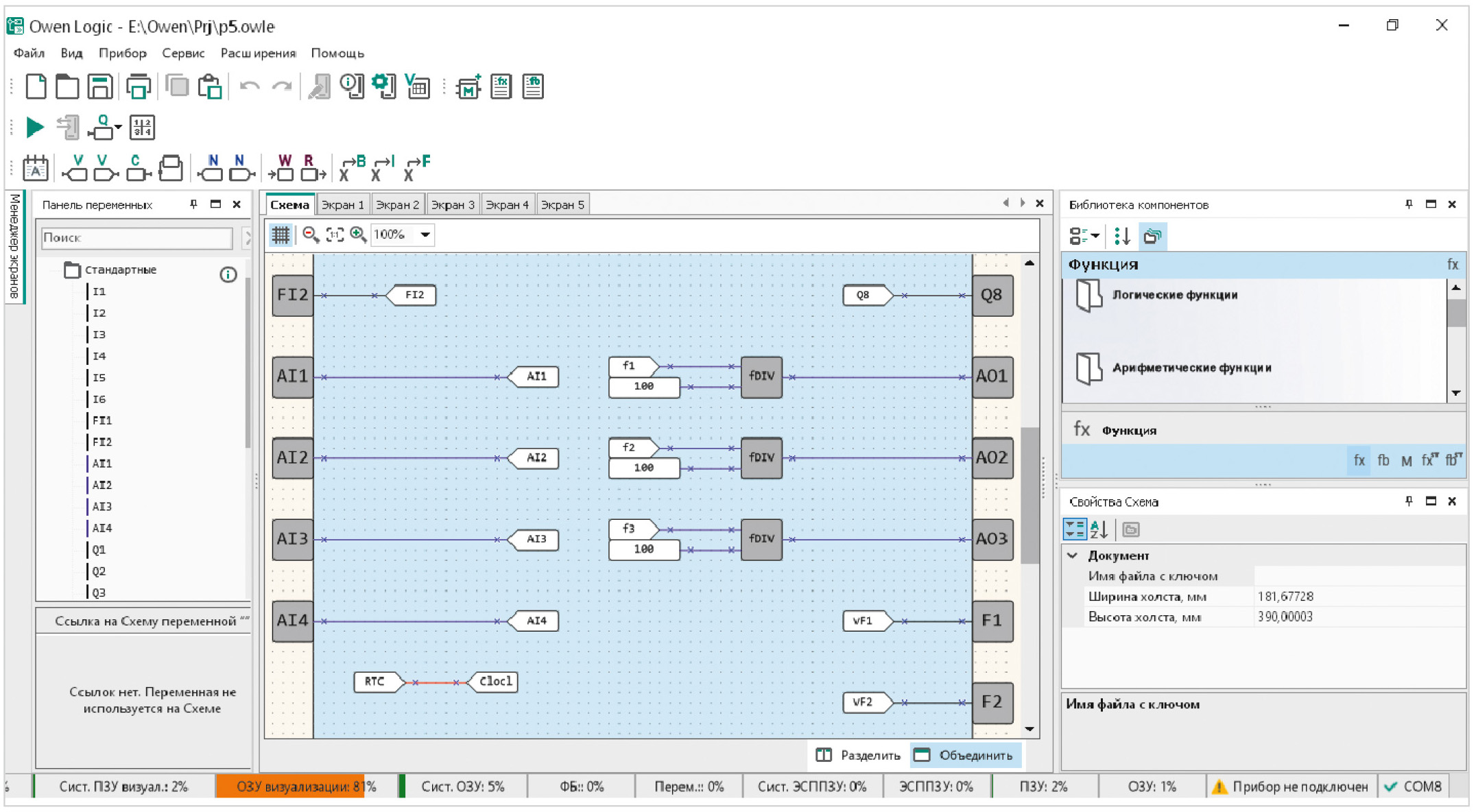The height and width of the screenshot is (812, 1476).
Task: Click the new macro icon with plus
Action: (x=468, y=87)
